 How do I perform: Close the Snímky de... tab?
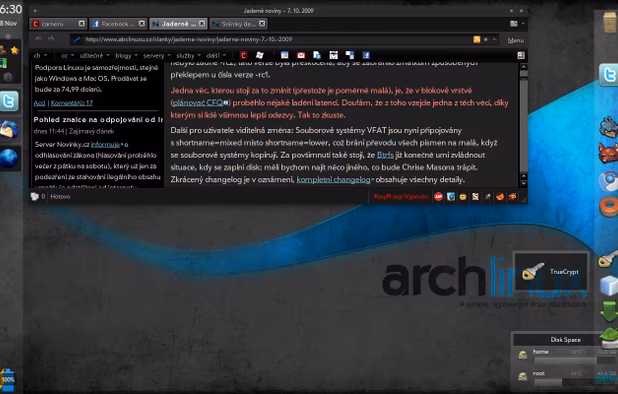tap(262, 24)
